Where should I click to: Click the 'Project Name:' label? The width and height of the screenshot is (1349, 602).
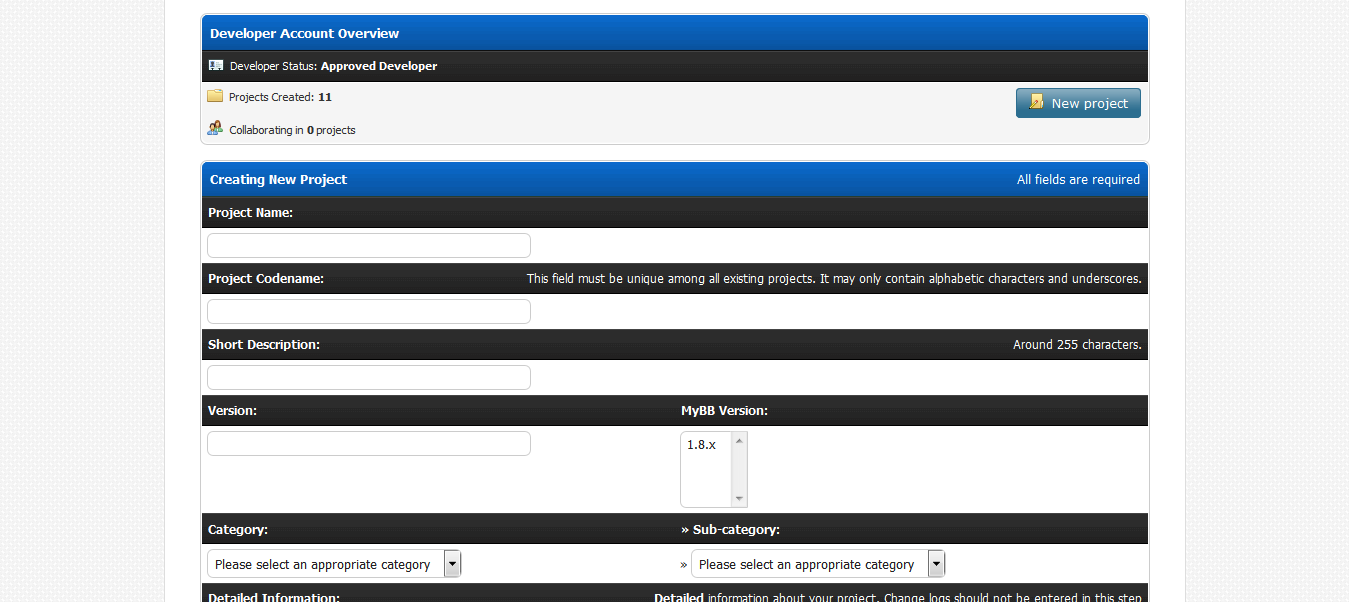tap(250, 213)
